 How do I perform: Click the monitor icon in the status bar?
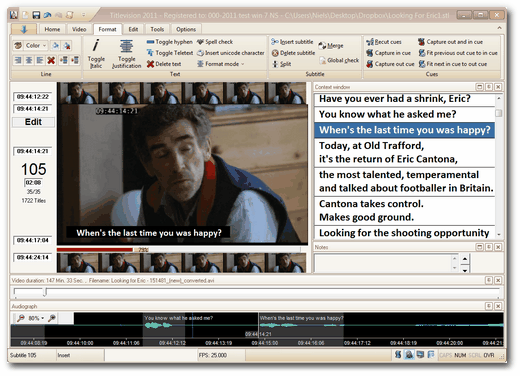coord(420,355)
